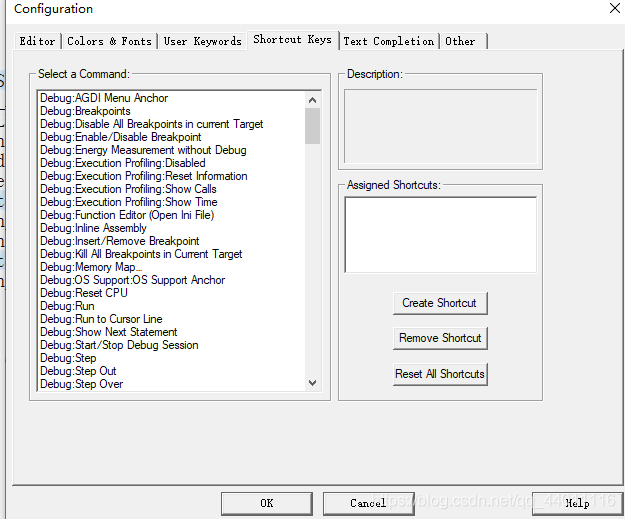Open the Colors & Fonts tab
Viewport: 625px width, 519px height.
click(x=109, y=41)
